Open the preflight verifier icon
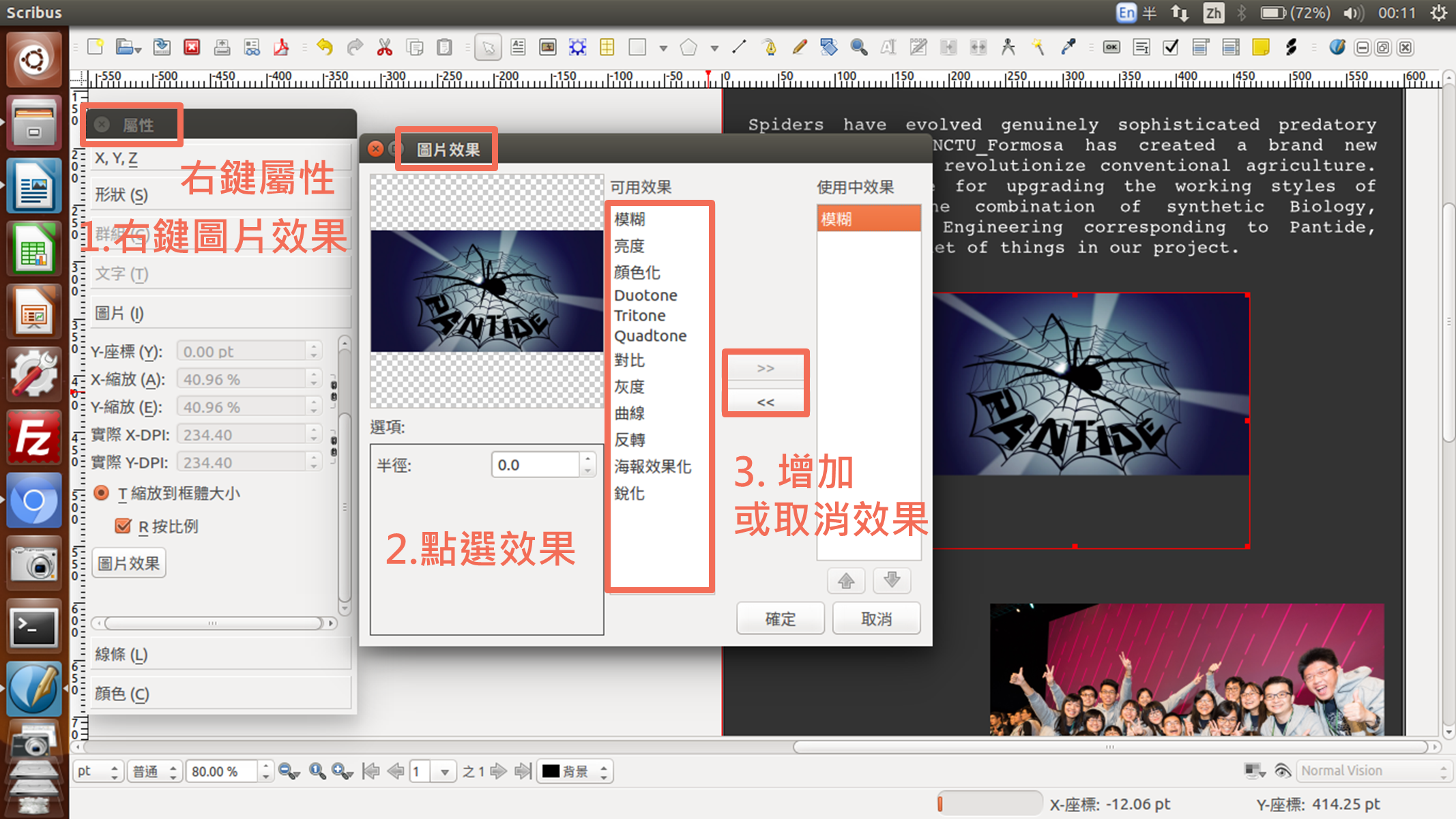 coord(252,47)
